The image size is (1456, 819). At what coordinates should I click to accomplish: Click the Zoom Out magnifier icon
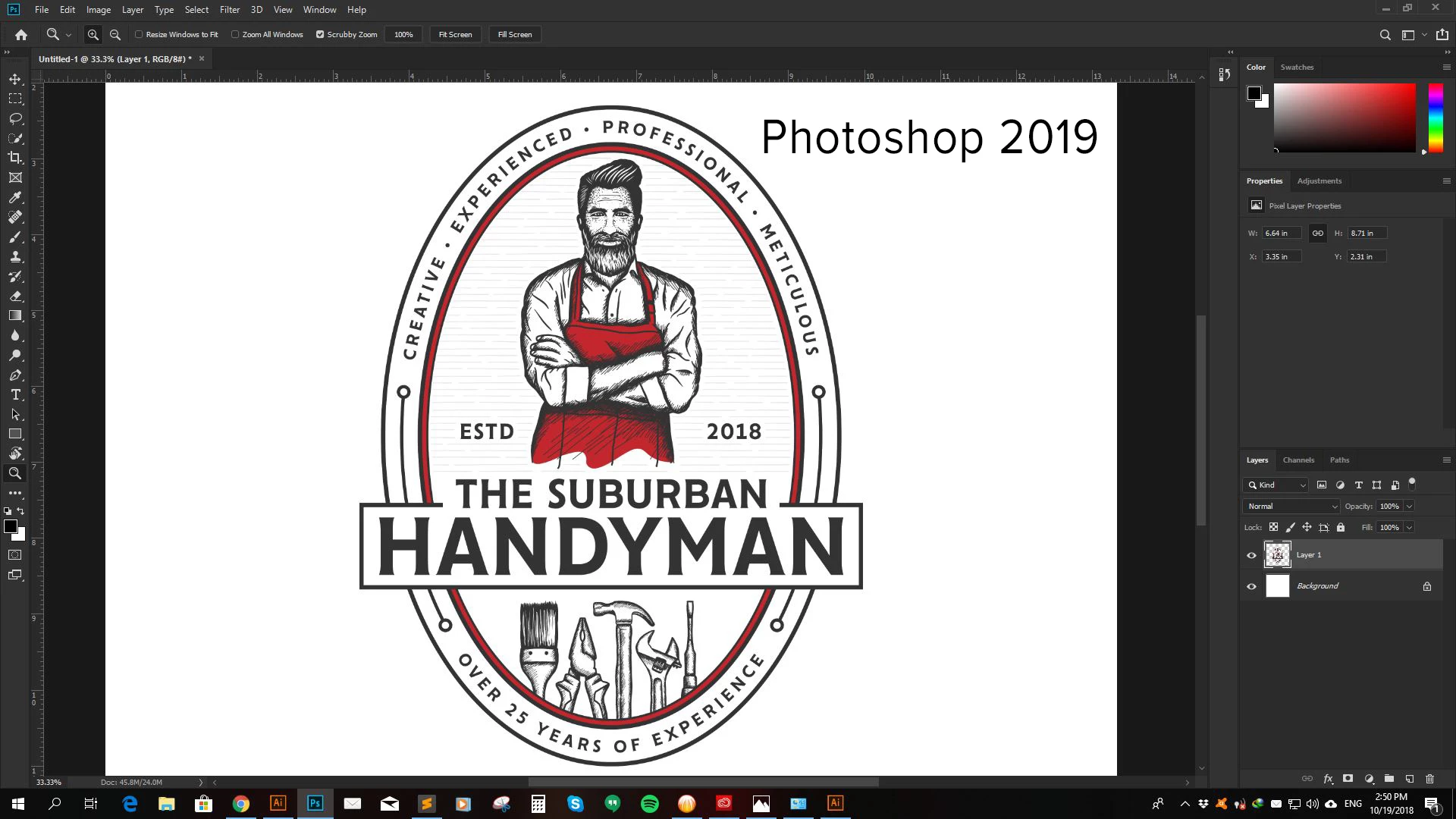pyautogui.click(x=115, y=35)
